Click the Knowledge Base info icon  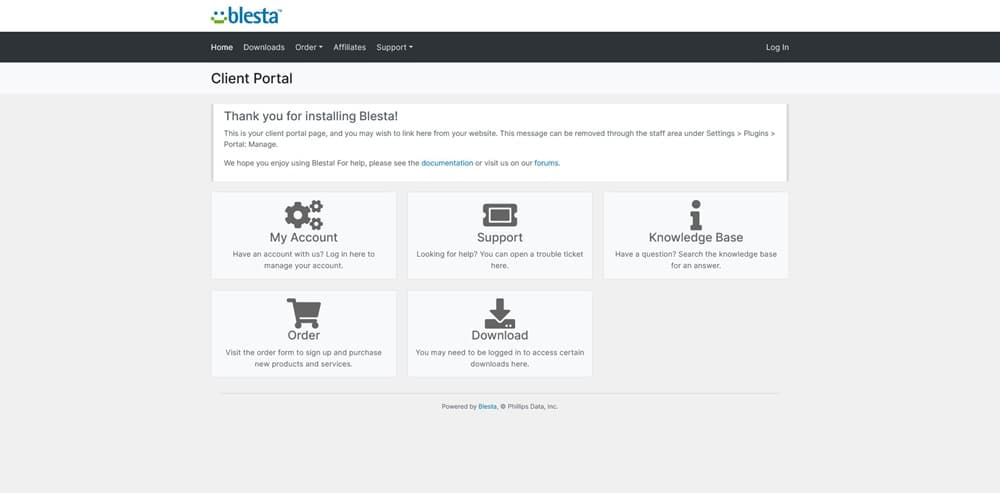pyautogui.click(x=696, y=214)
